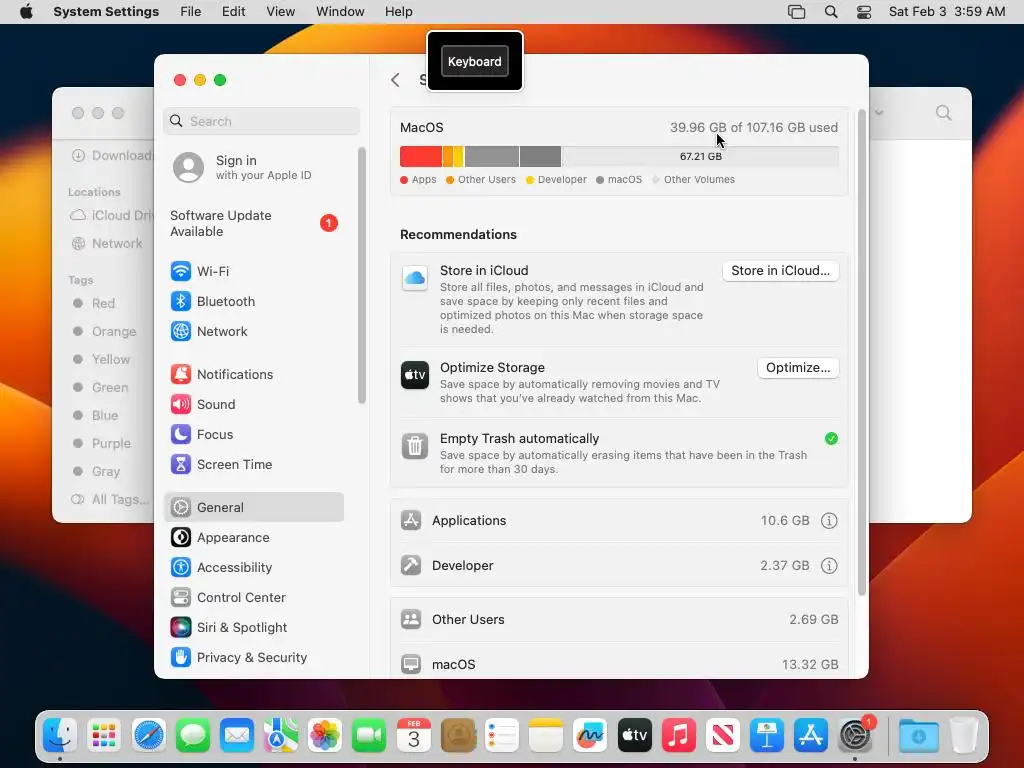Show info for Applications storage
Screen dimensions: 1024x768
point(829,520)
